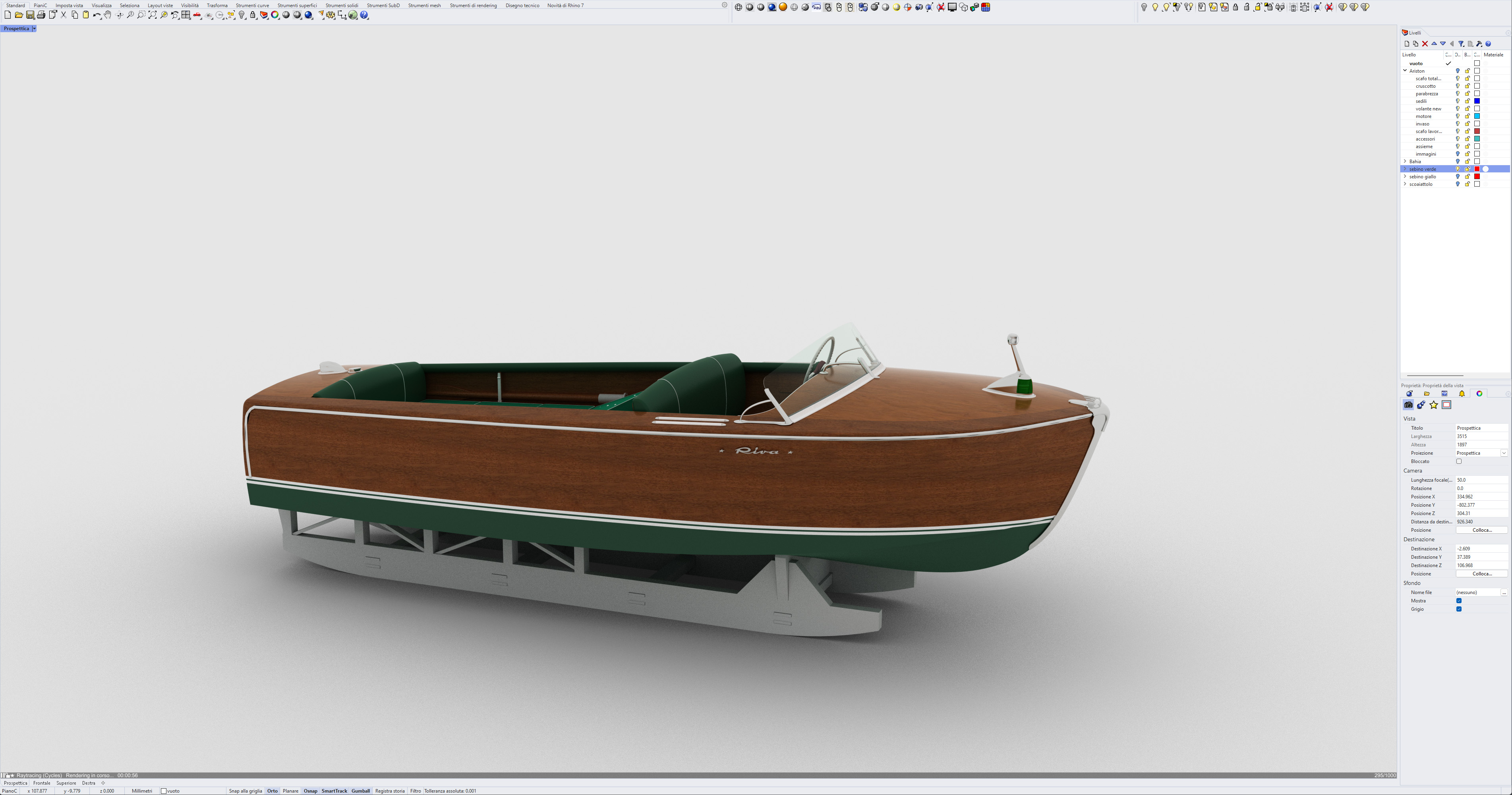Click the Undo arrow icon
Screen dimensions: 1512x795
point(96,15)
